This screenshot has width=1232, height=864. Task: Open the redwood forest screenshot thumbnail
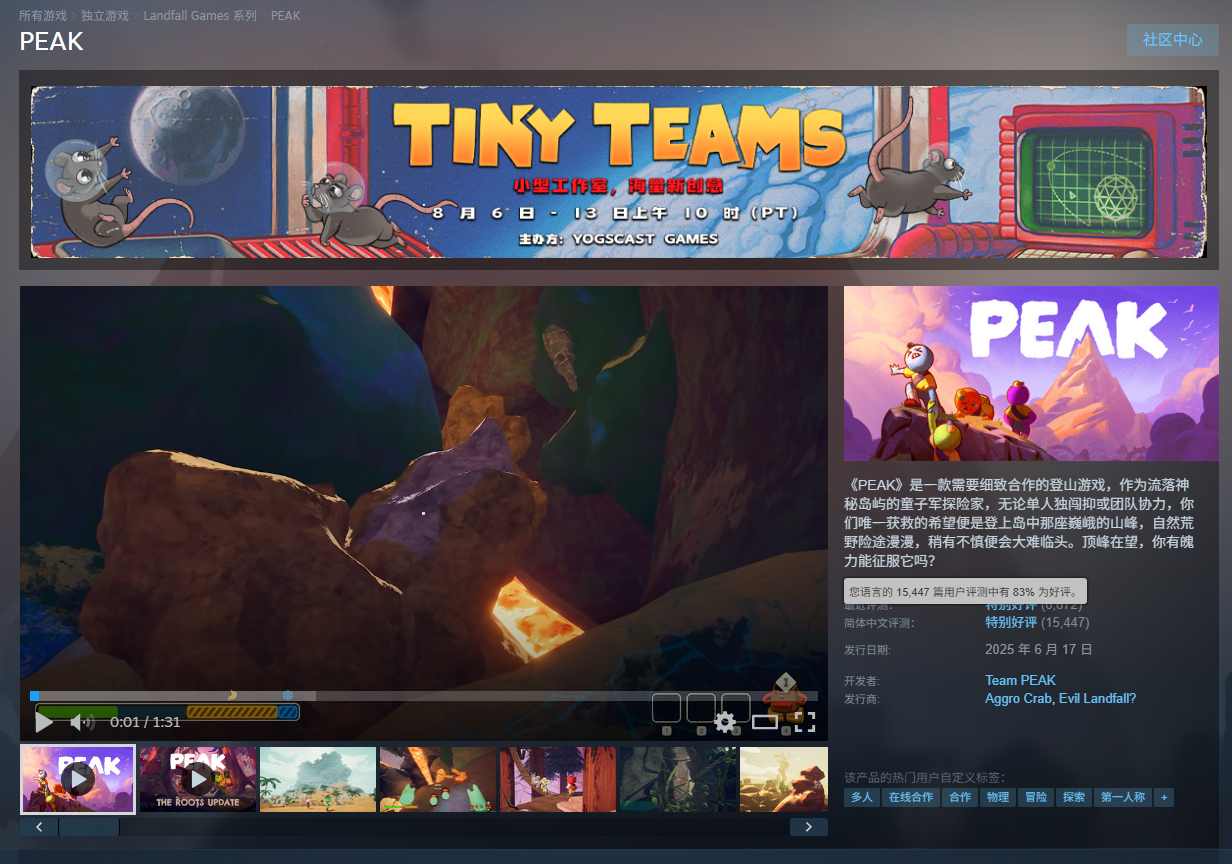558,778
